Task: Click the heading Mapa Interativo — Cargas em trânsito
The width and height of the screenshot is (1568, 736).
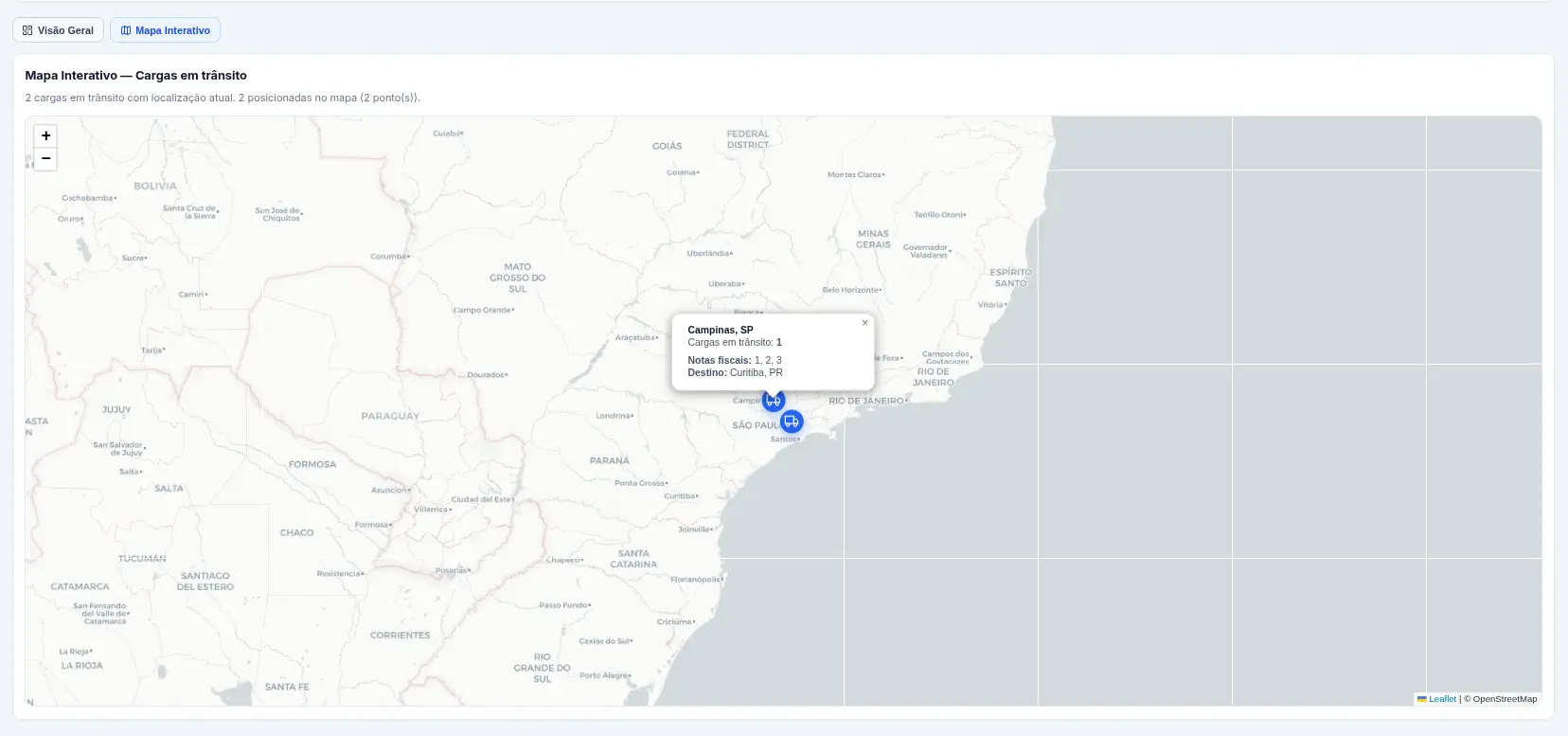Action: tap(135, 75)
